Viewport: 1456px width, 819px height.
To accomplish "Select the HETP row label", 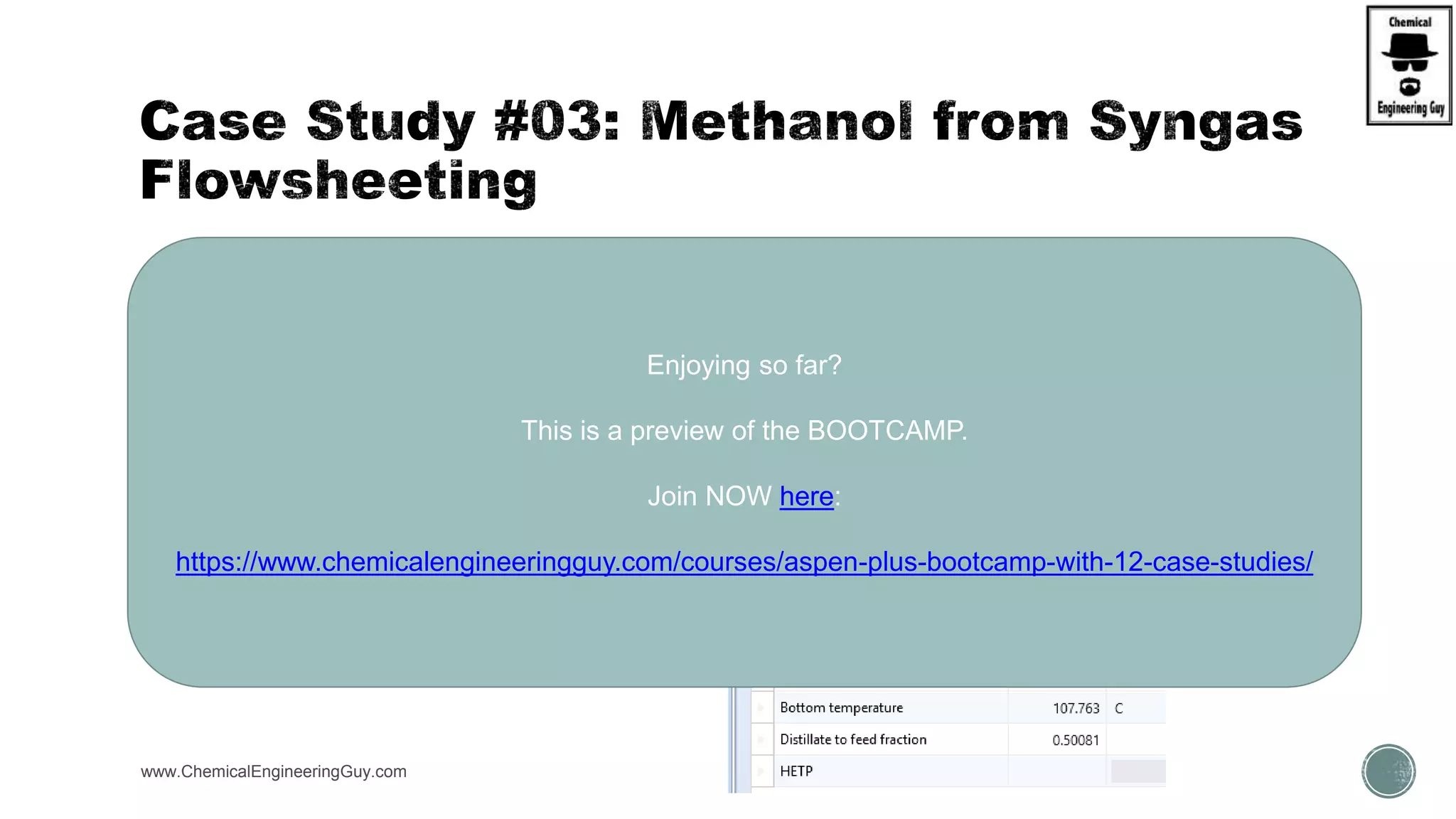I will point(796,771).
